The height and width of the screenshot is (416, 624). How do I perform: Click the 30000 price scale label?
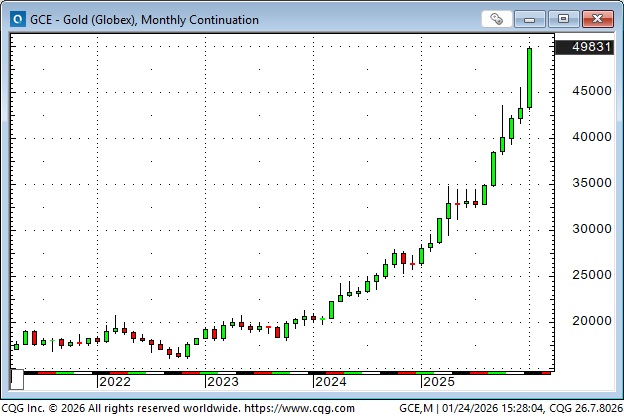point(587,229)
